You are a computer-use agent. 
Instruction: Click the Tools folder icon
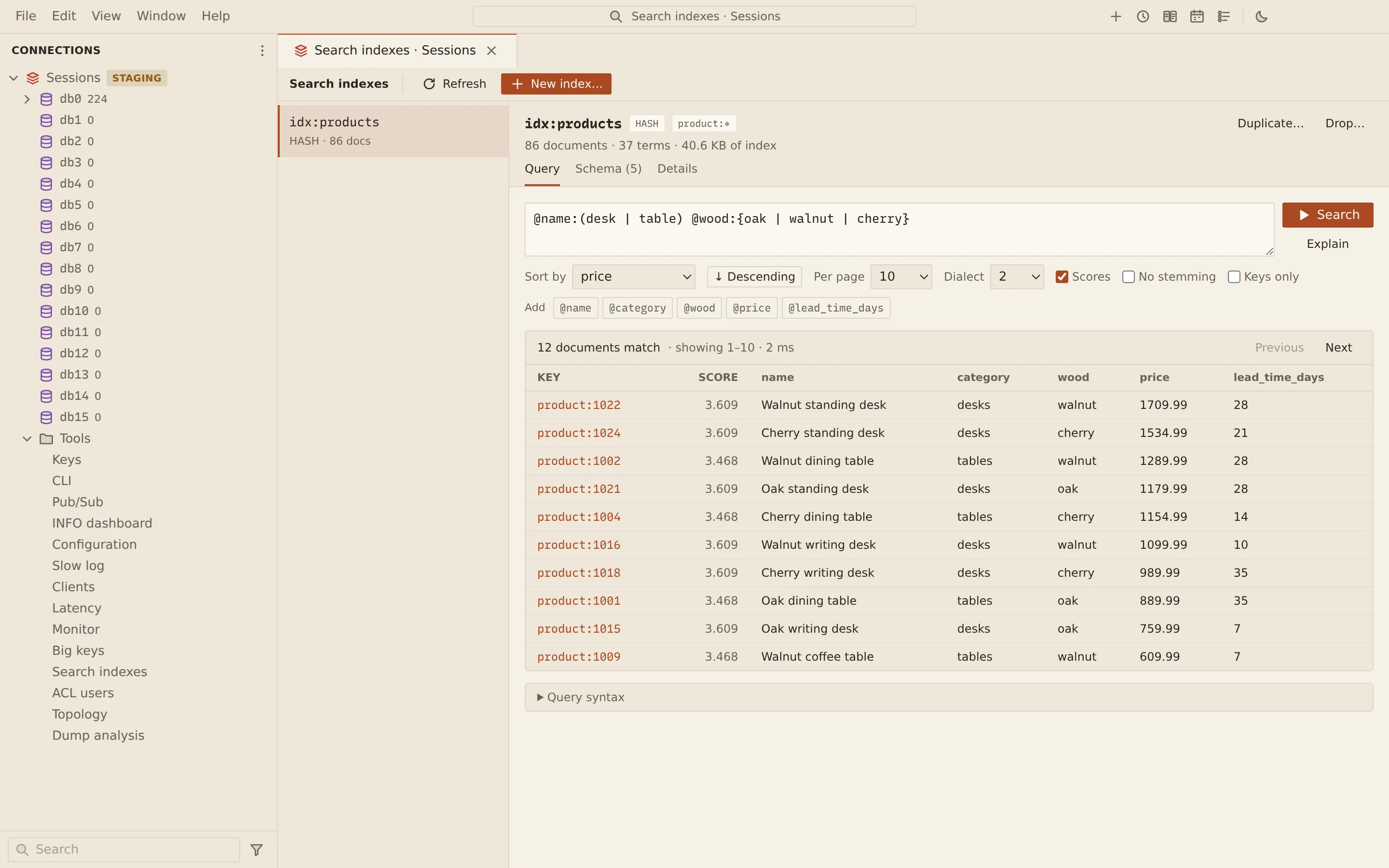point(46,439)
